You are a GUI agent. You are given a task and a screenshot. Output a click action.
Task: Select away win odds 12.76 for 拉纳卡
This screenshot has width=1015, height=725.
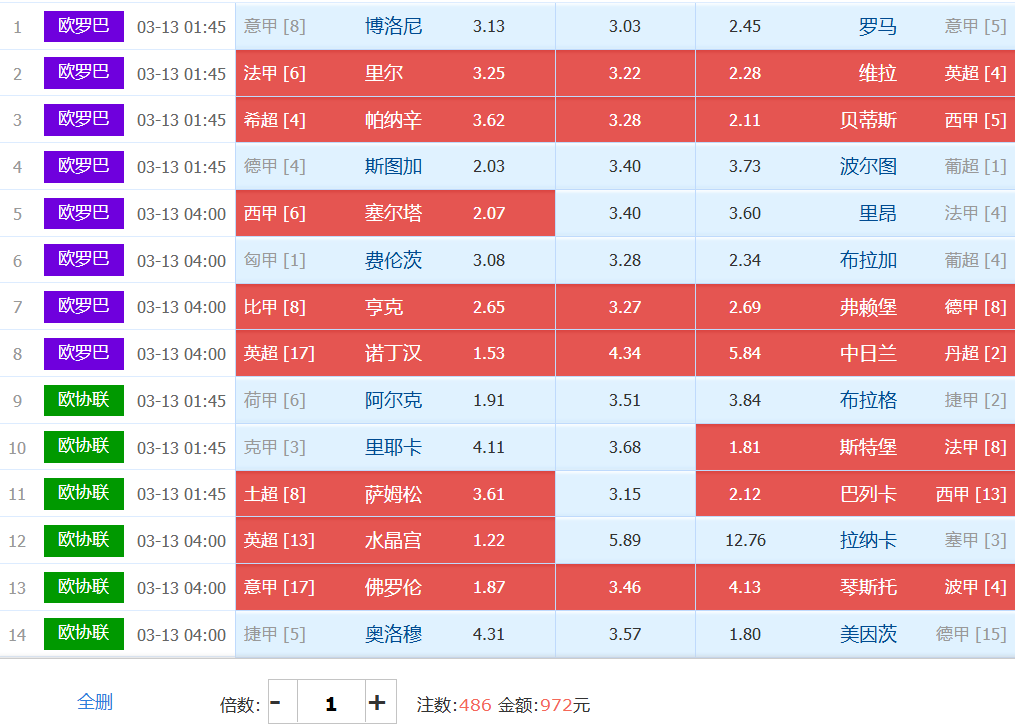[x=745, y=540]
